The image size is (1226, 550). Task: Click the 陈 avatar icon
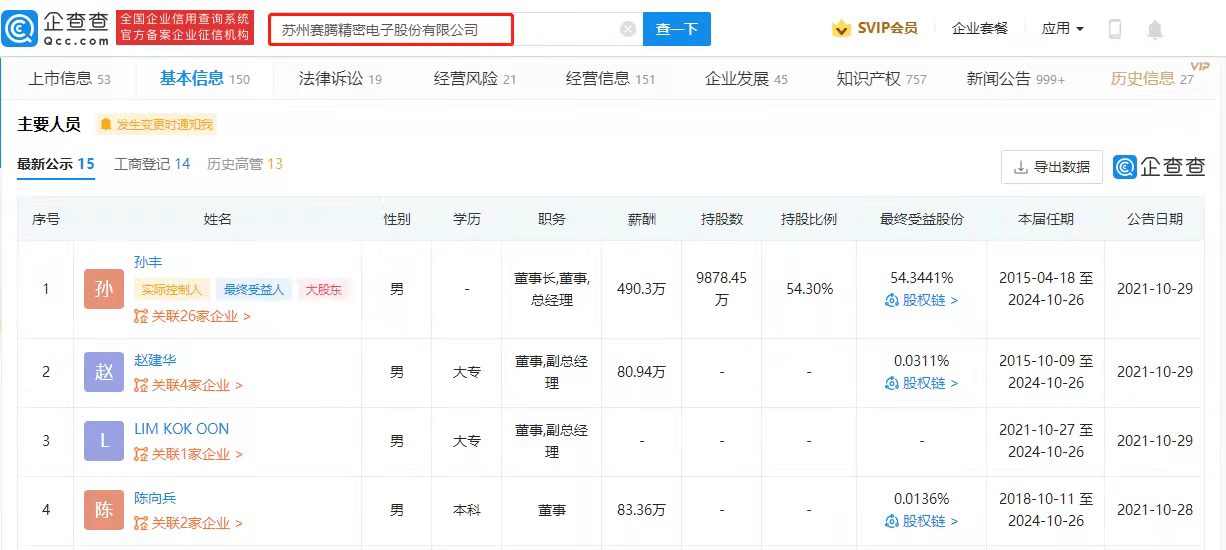pos(104,510)
